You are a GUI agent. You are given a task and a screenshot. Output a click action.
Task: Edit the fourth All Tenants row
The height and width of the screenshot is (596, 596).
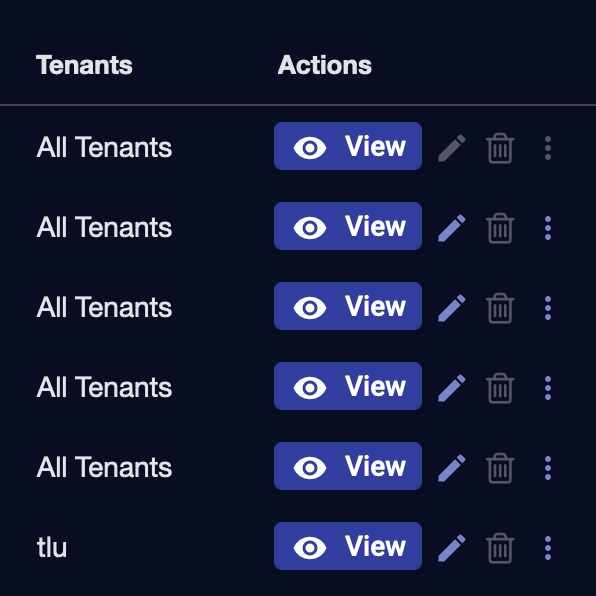[452, 388]
